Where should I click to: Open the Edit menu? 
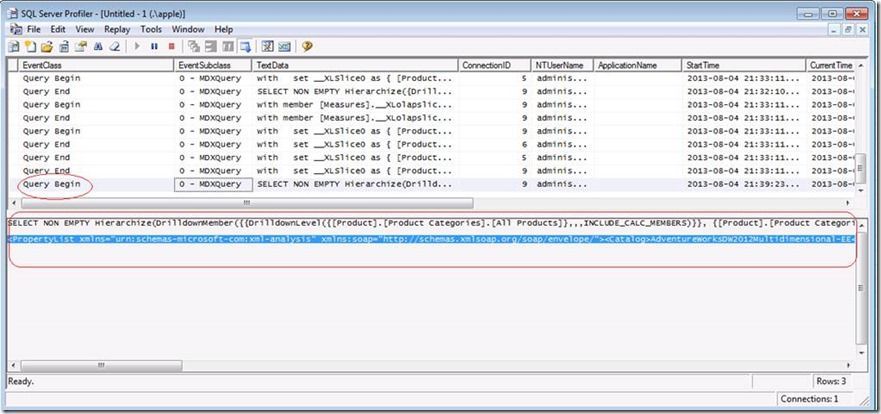pos(58,29)
